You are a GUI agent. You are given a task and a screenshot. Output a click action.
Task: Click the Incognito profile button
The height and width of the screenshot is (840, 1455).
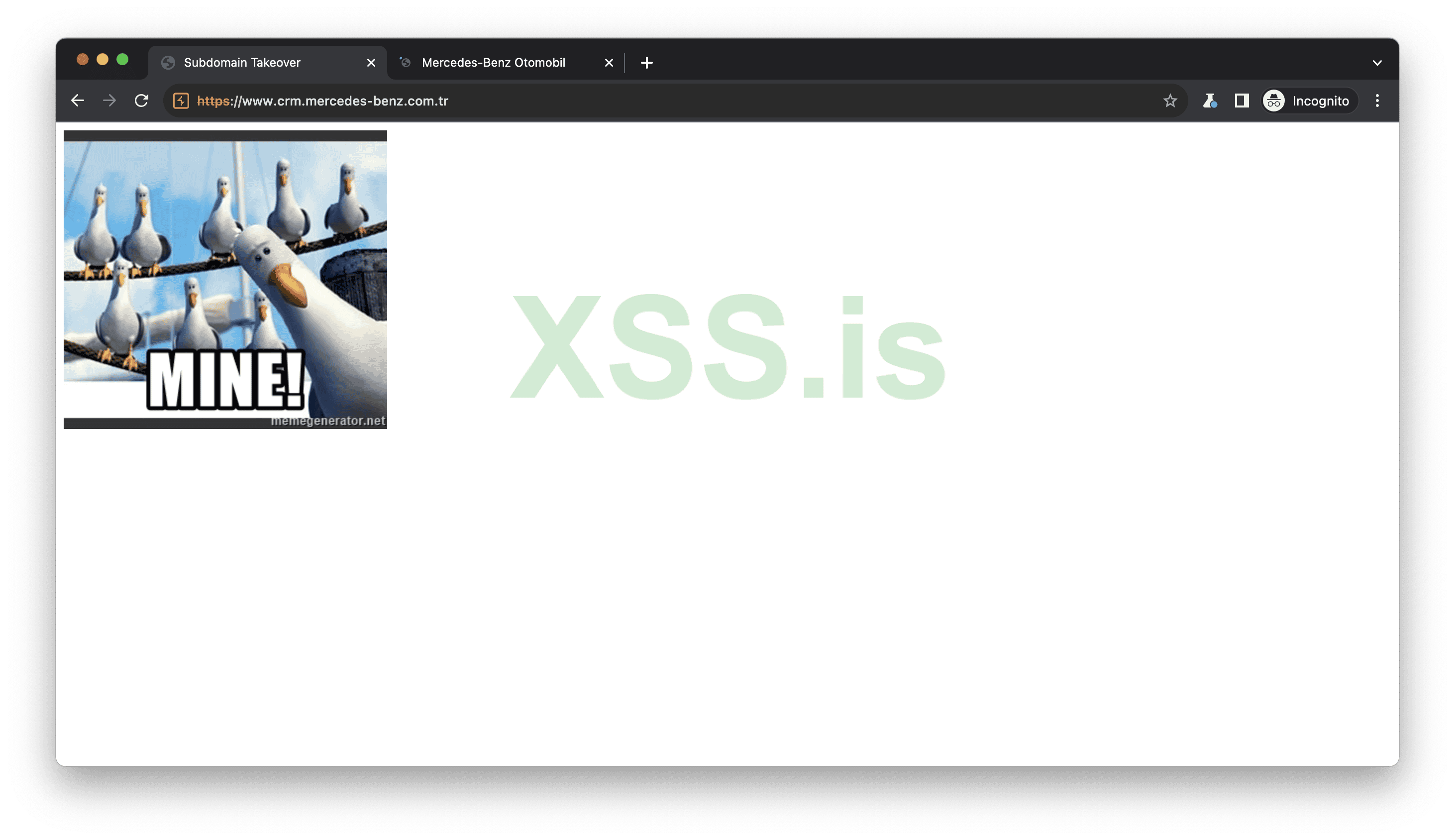click(1307, 101)
